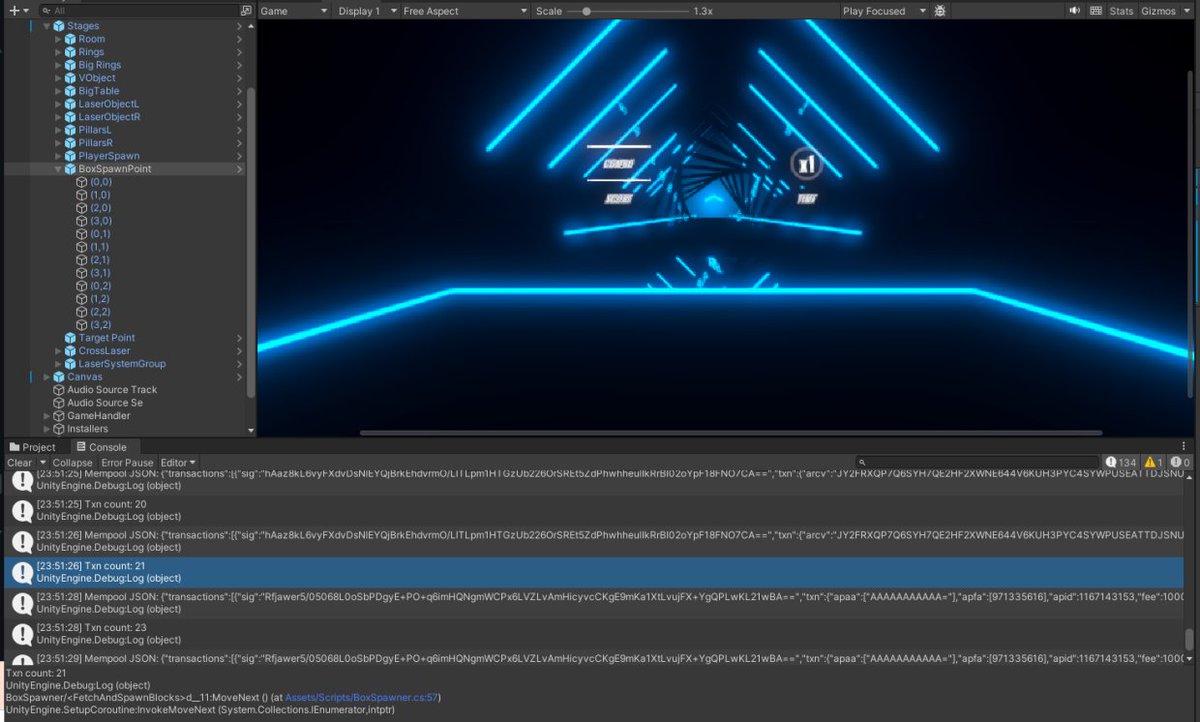The width and height of the screenshot is (1200, 722).
Task: Toggle the 134 info messages filter
Action: [1120, 463]
